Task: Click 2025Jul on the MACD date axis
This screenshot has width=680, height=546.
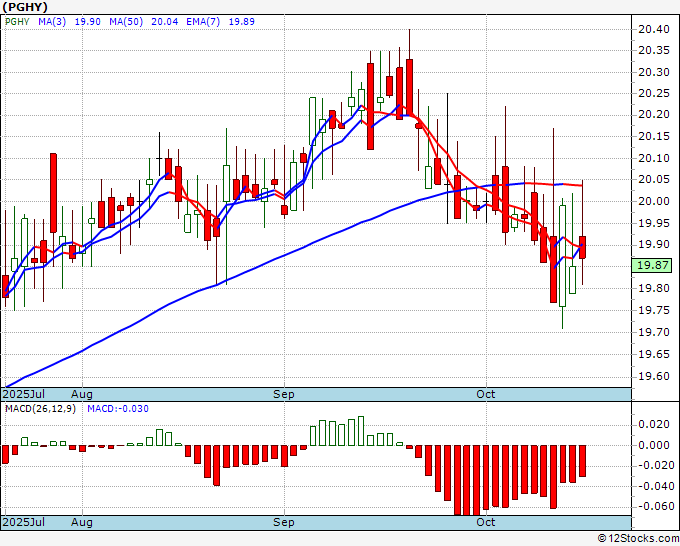Action: click(23, 522)
